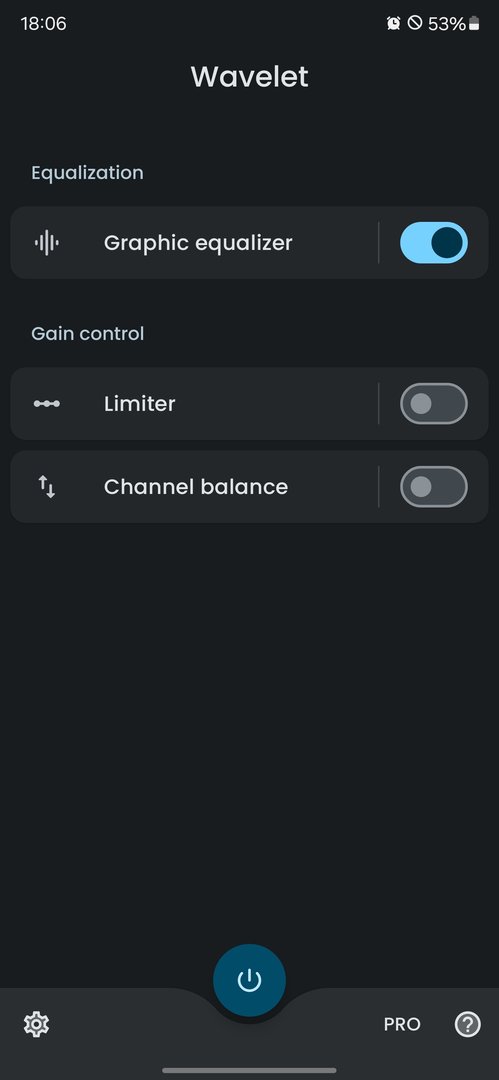
Task: Tap the Equalization section label
Action: (88, 172)
